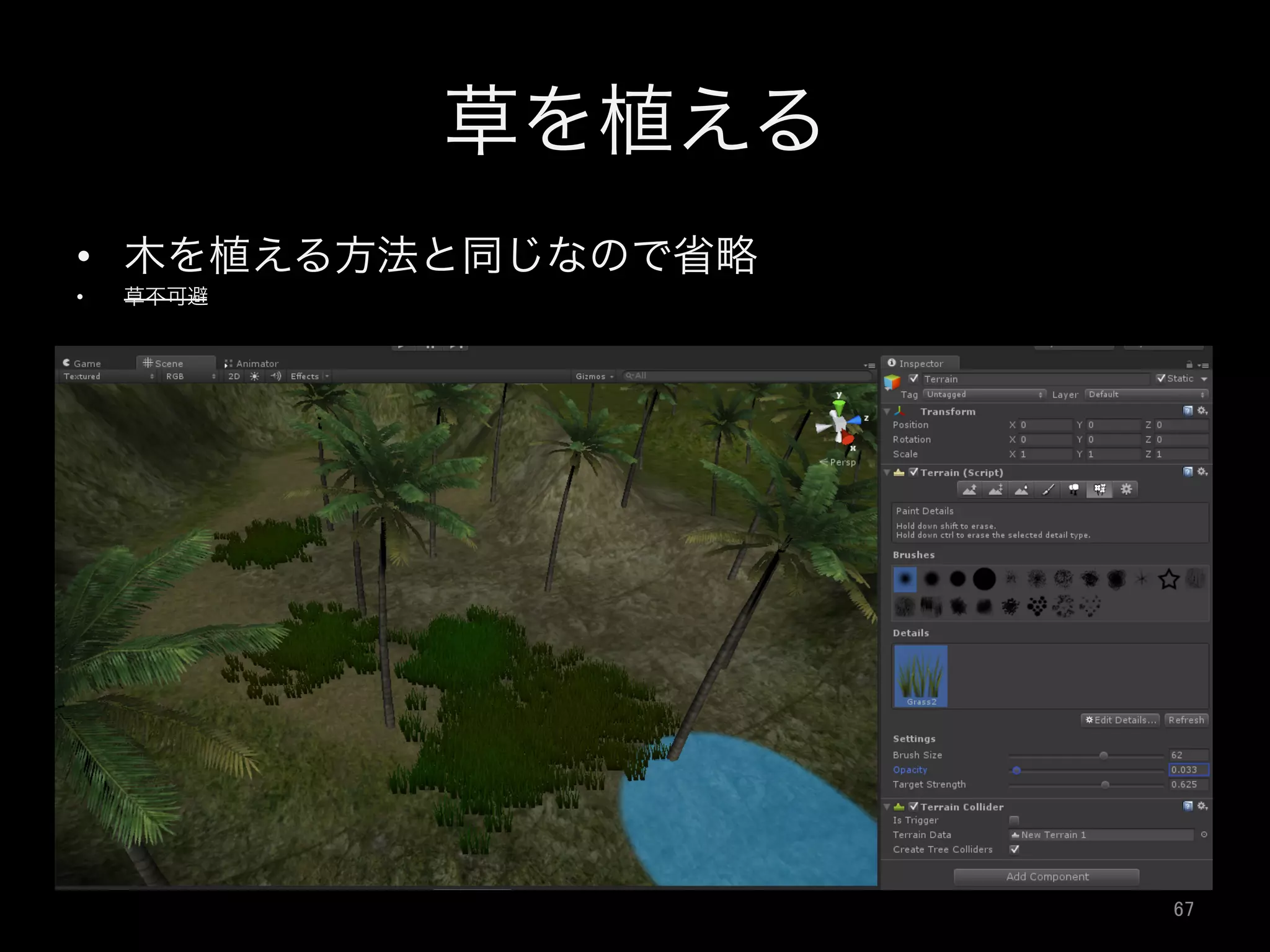Image resolution: width=1270 pixels, height=952 pixels.
Task: Uncheck Create Tree Colliders
Action: [1015, 849]
